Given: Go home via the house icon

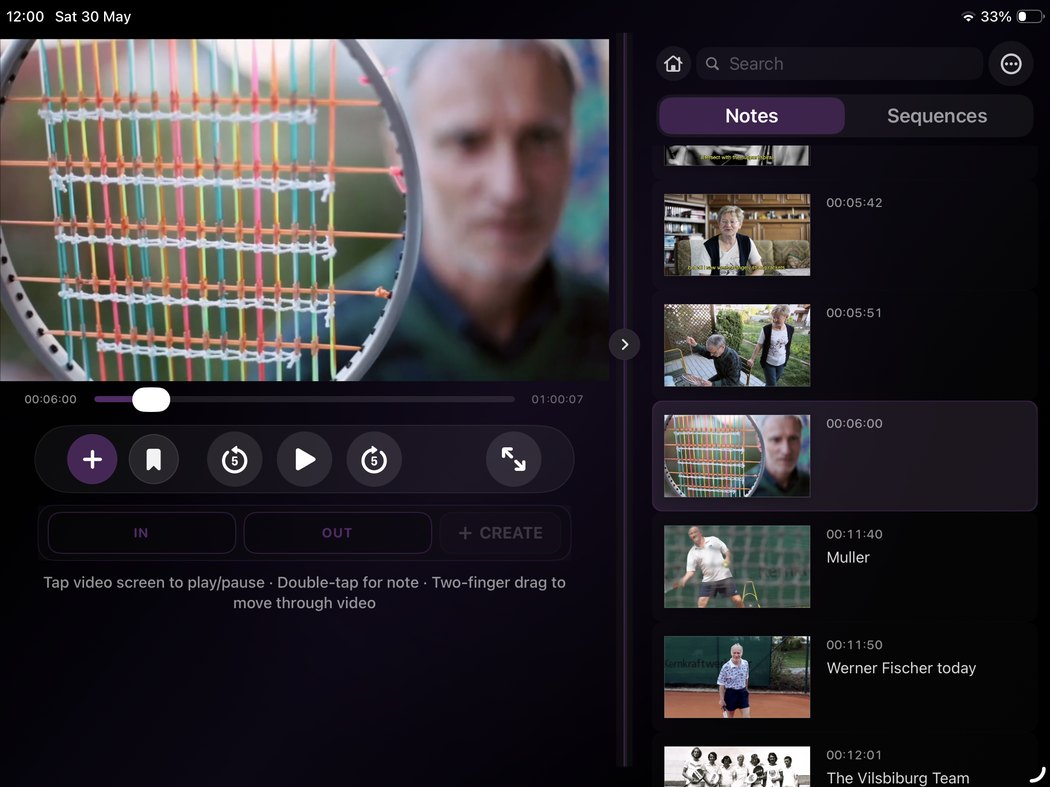Looking at the screenshot, I should [x=673, y=64].
